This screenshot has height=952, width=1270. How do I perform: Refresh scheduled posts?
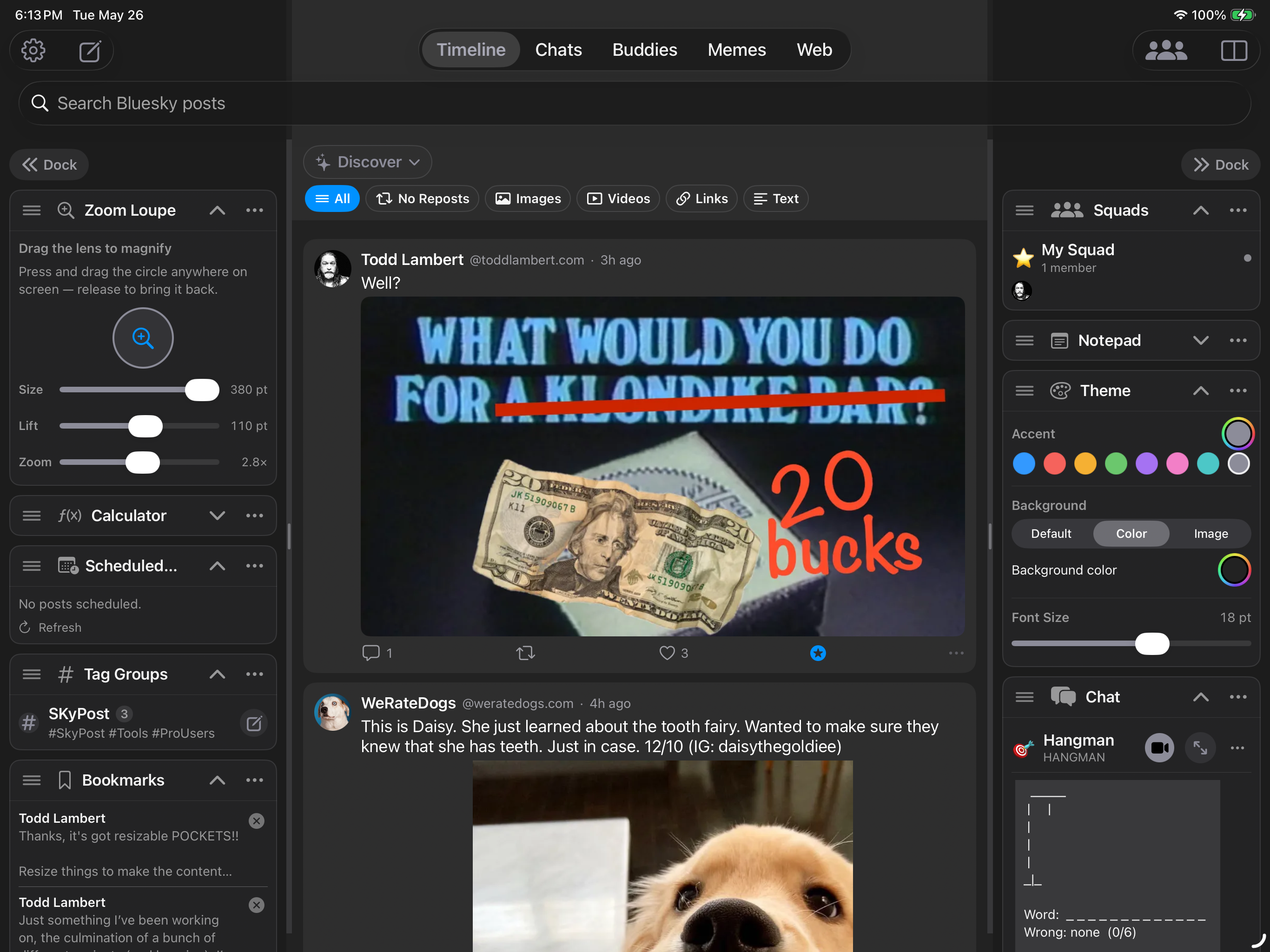(x=50, y=628)
